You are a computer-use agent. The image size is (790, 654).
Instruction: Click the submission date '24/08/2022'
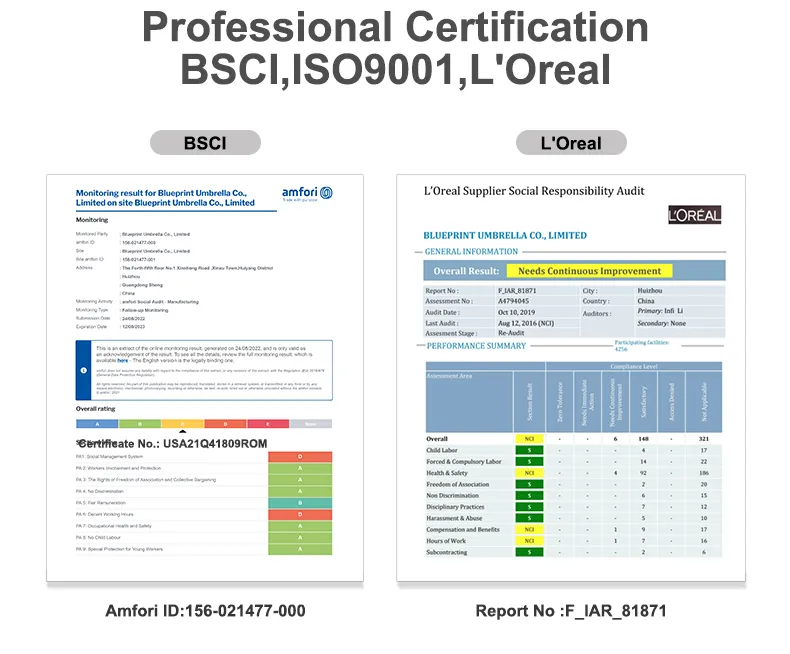(x=134, y=318)
